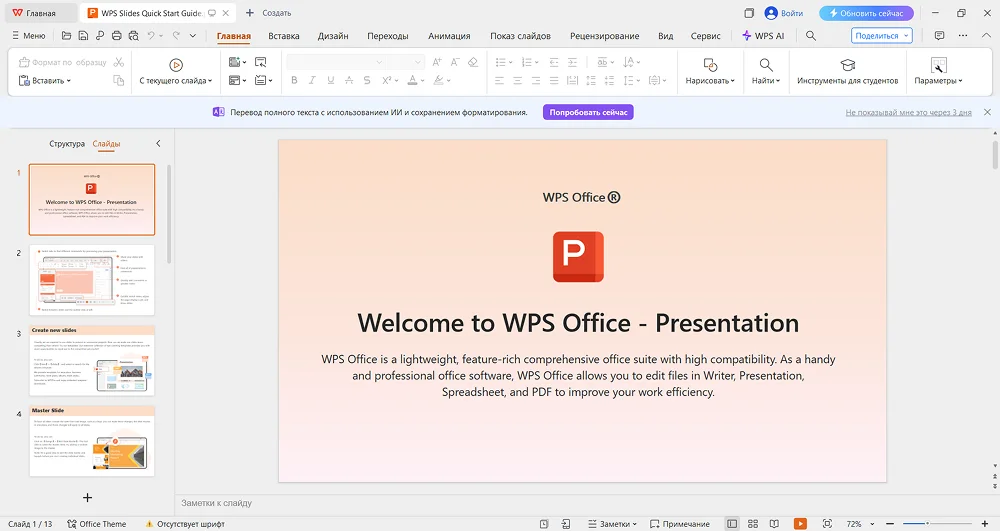
Task: Clear formatting with the eraser icon
Action: [x=473, y=62]
